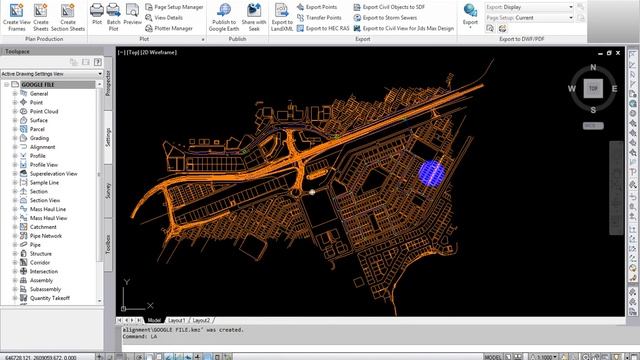640x360 pixels.
Task: Click the Toolspace tree scrollbar down arrow
Action: click(99, 301)
